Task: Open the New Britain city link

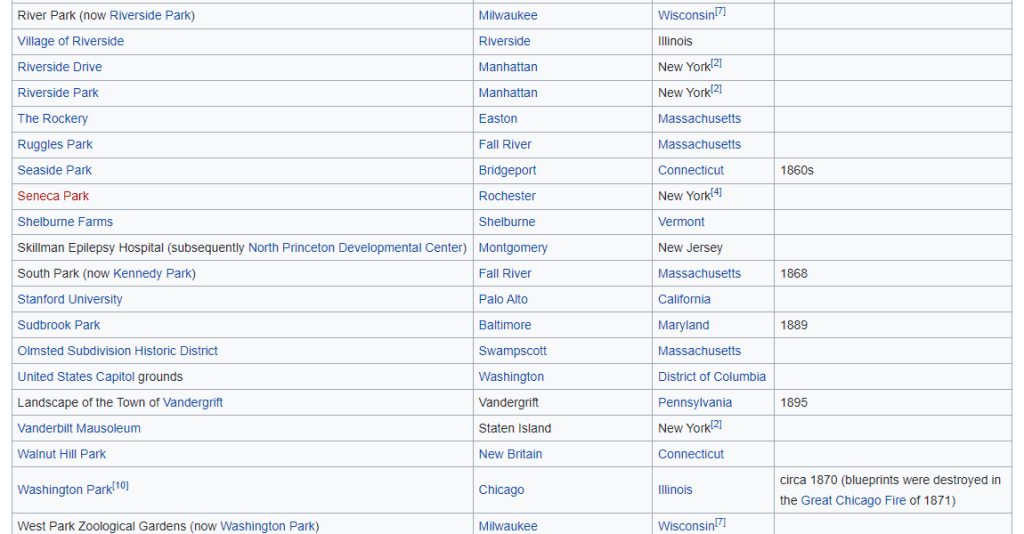Action: 510,455
